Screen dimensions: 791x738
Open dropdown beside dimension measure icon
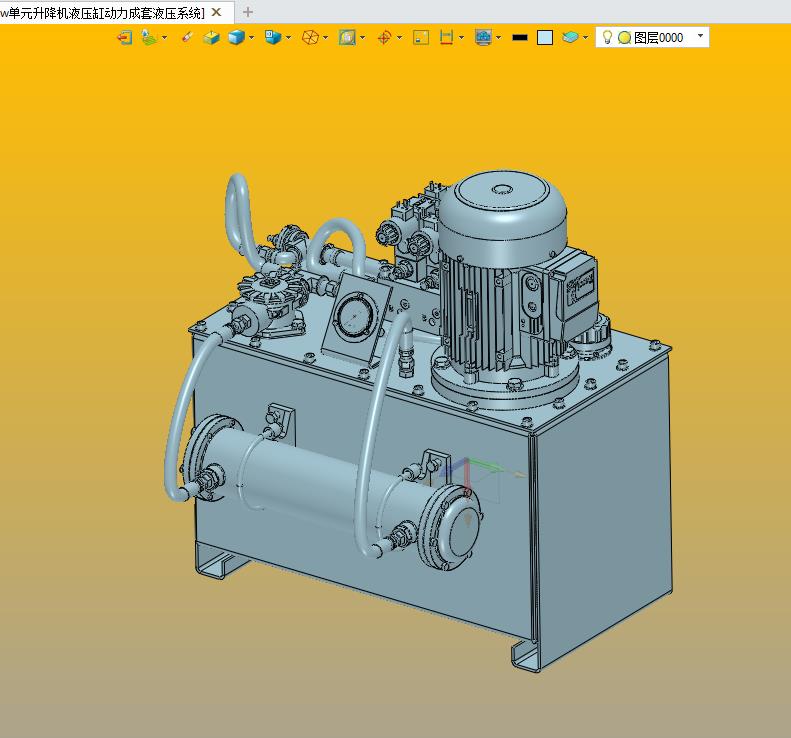(x=461, y=38)
